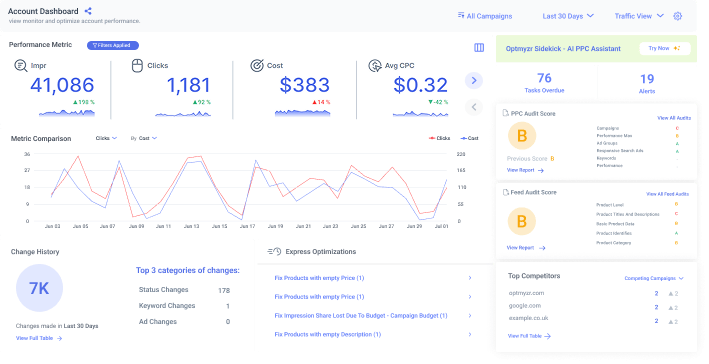The image size is (709, 364).
Task: Click the Impr sparkline chart
Action: pyautogui.click(x=66, y=113)
